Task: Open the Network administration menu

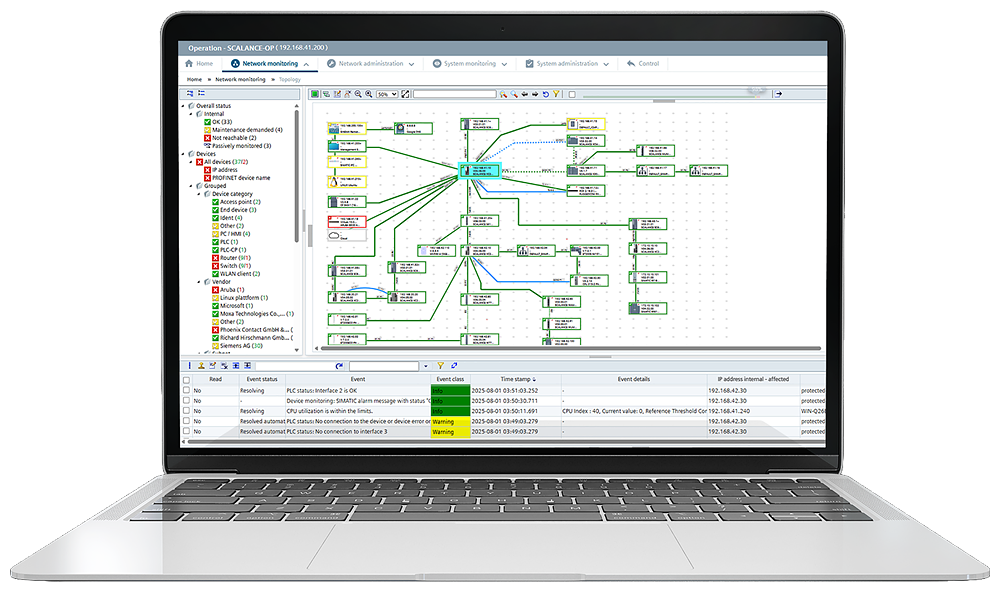Action: point(371,64)
